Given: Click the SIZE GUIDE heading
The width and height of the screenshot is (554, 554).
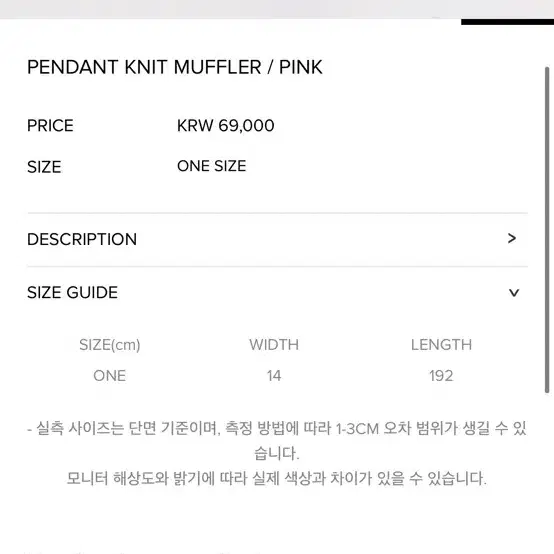Looking at the screenshot, I should point(72,293).
